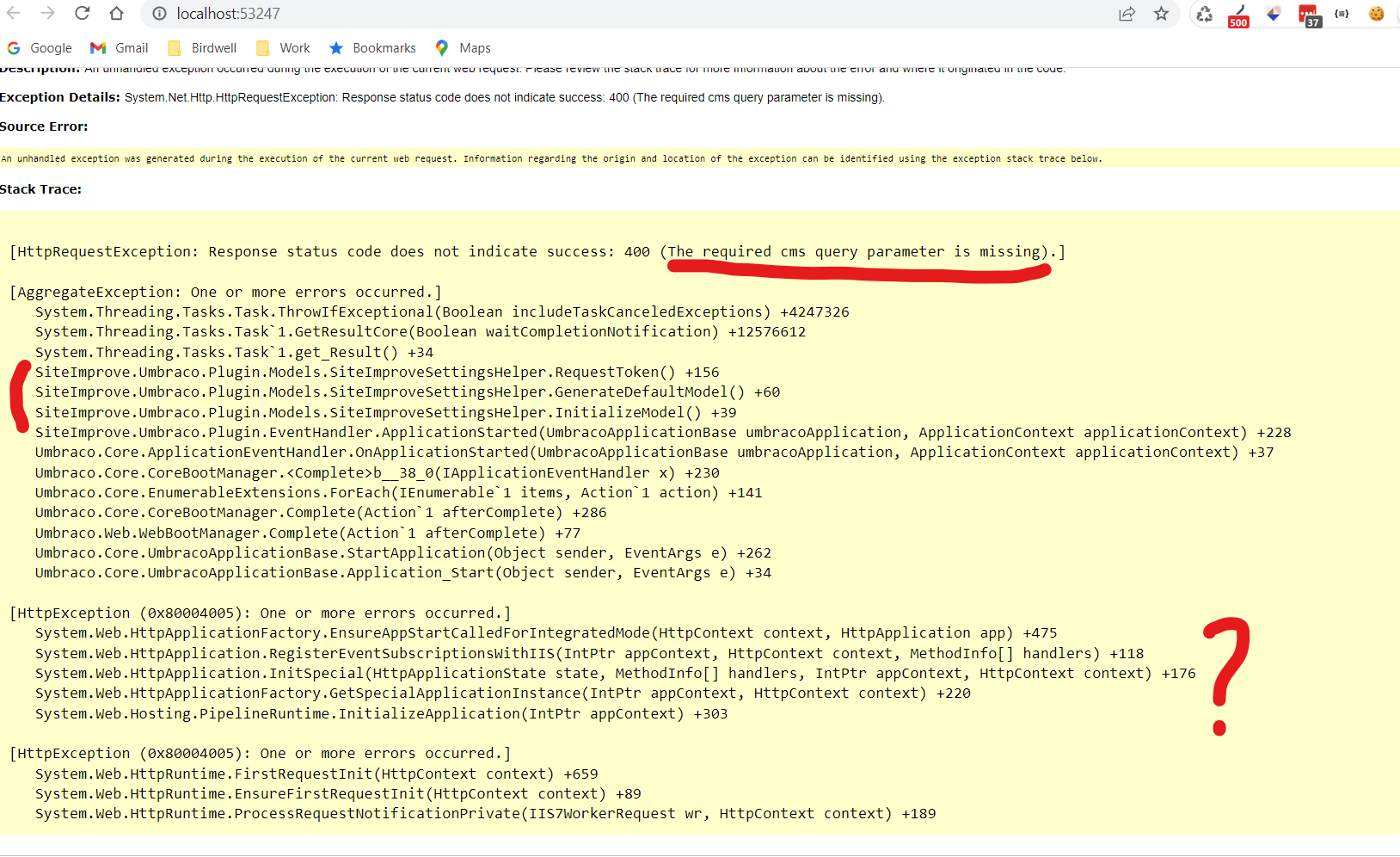Click the SiteImproveSettingsHelper.GenerateDefaultModel() line
Image resolution: width=1400 pixels, height=857 pixels.
point(408,392)
